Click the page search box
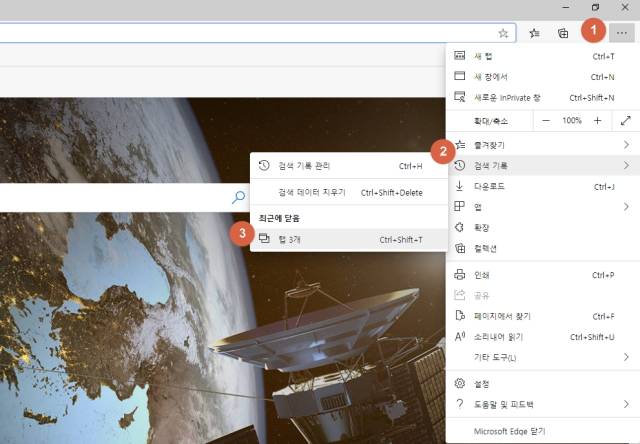Viewport: 640px width, 444px height. point(124,198)
